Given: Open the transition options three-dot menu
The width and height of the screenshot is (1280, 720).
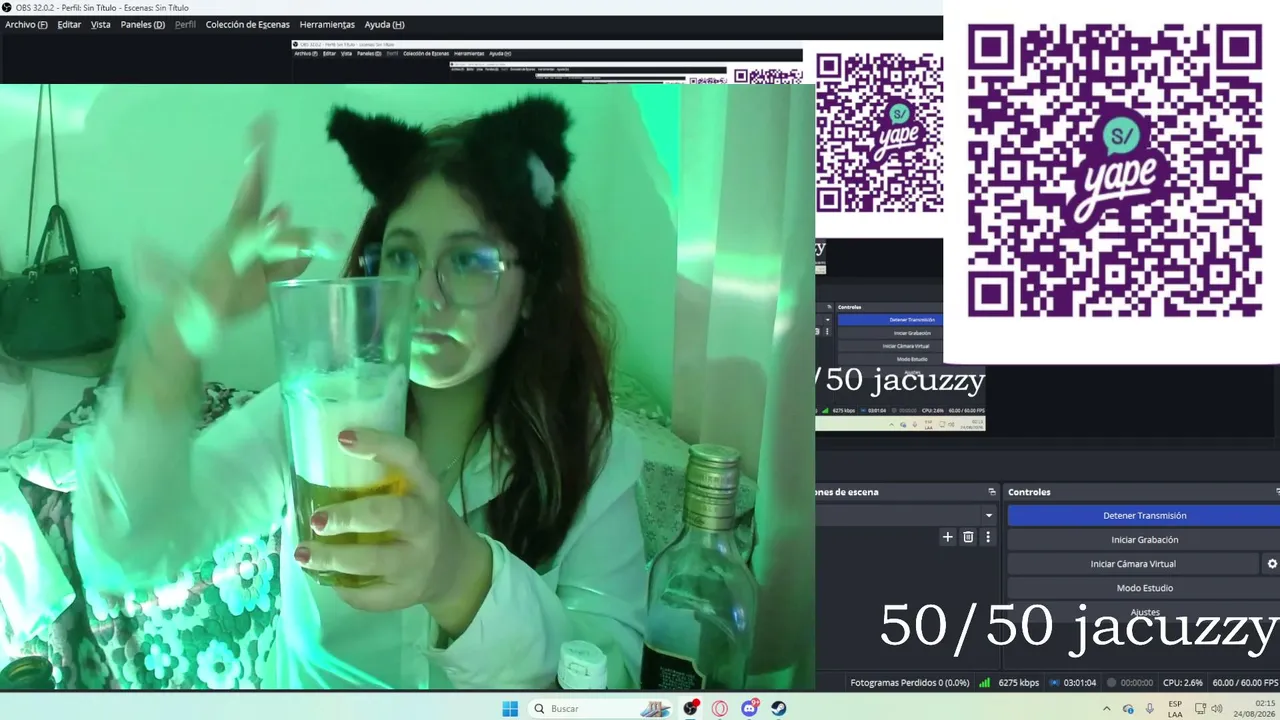Looking at the screenshot, I should click(x=988, y=537).
